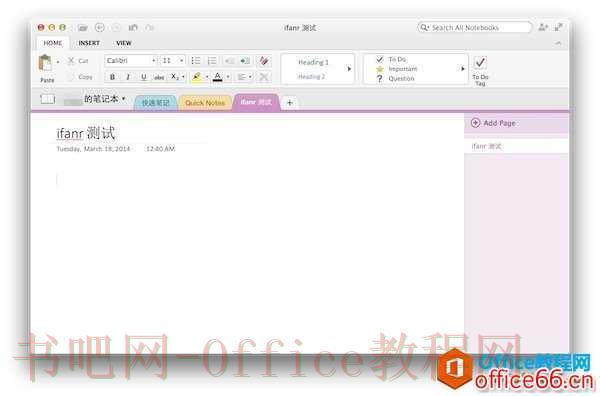Click the delete X icon in ribbon
The image size is (600, 396).
[x=264, y=77]
